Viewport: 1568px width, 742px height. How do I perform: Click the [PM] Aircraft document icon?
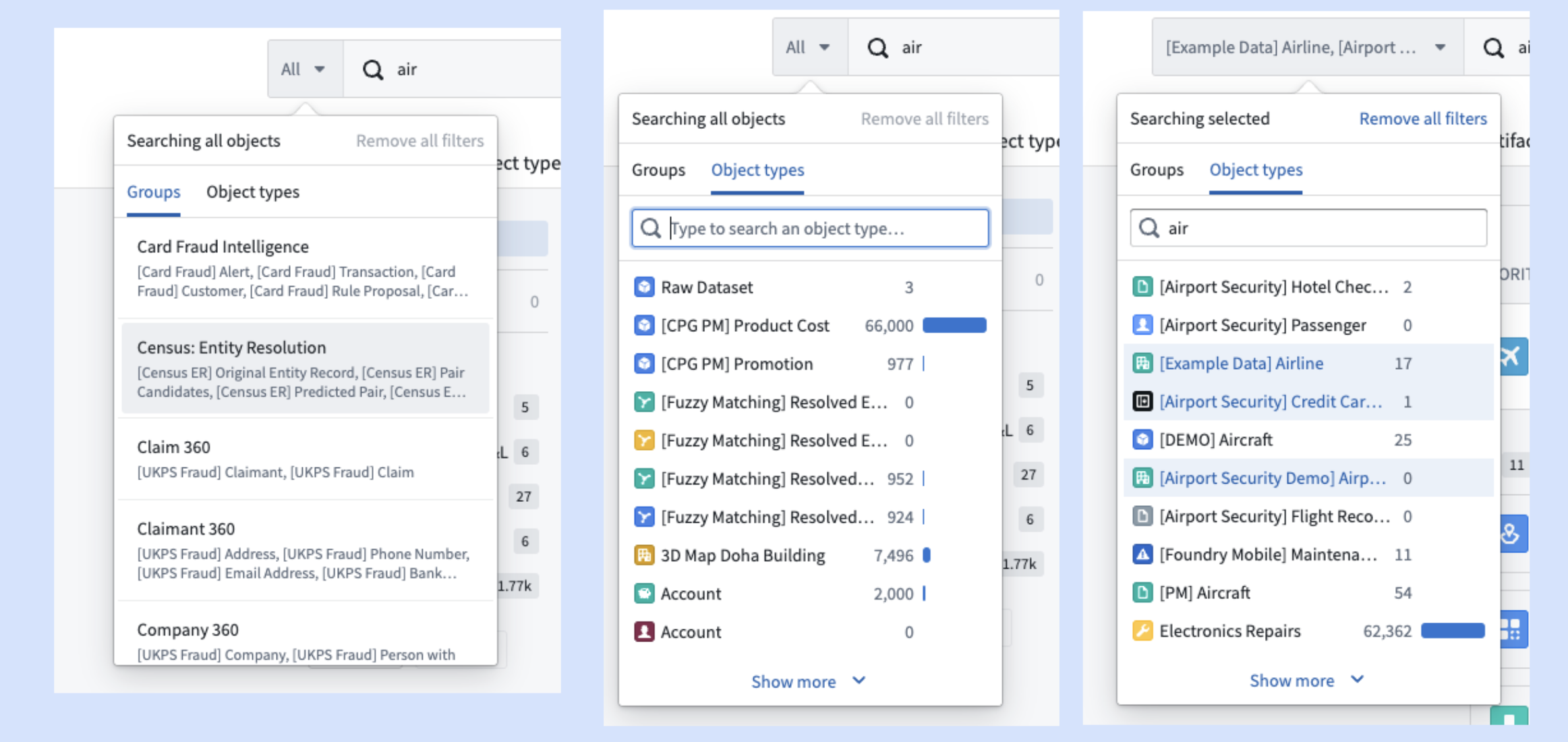click(1142, 593)
